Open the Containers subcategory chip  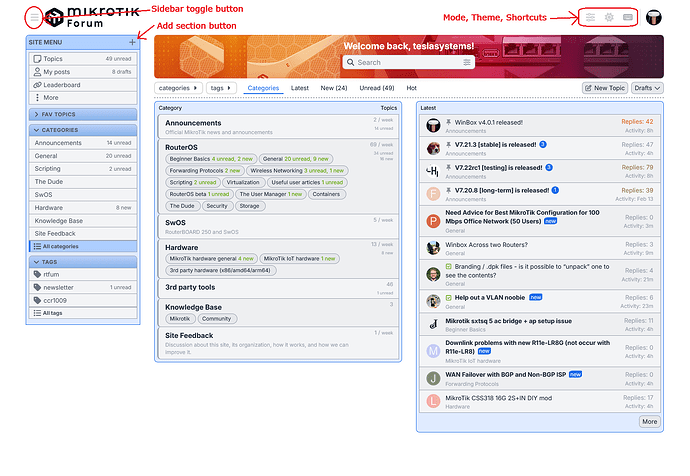point(326,194)
